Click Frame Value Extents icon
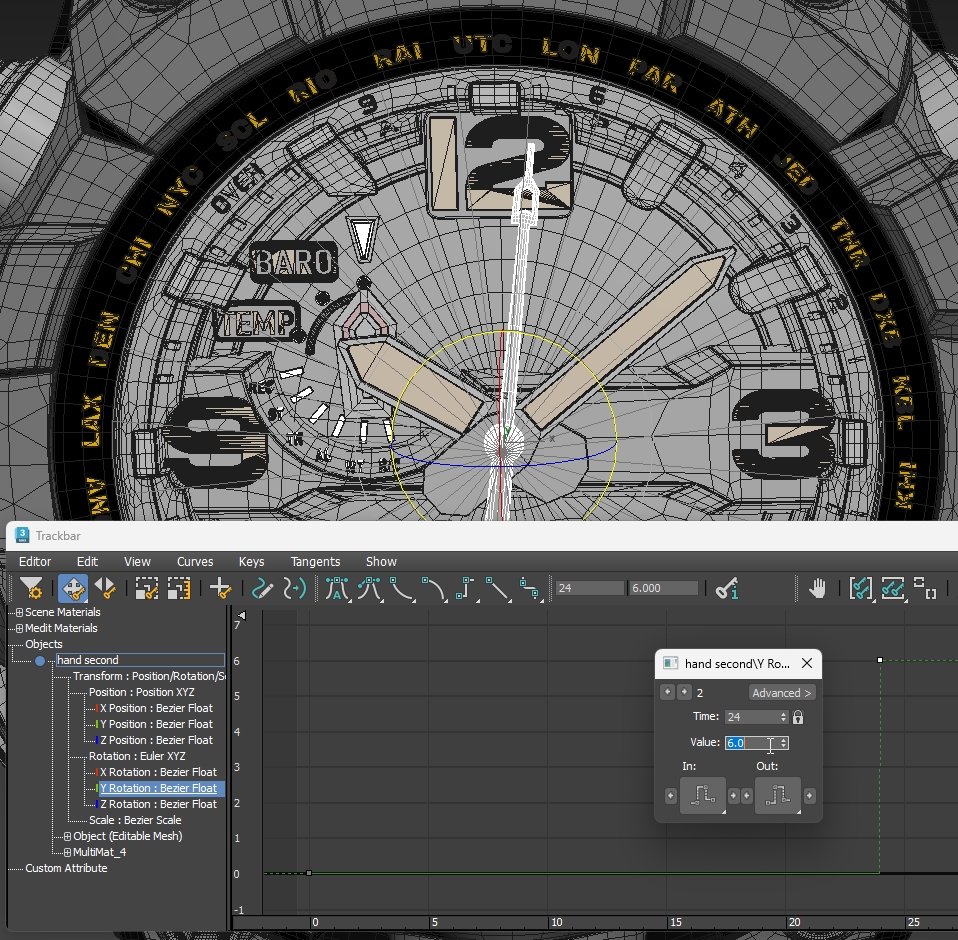The width and height of the screenshot is (958, 940). point(893,589)
